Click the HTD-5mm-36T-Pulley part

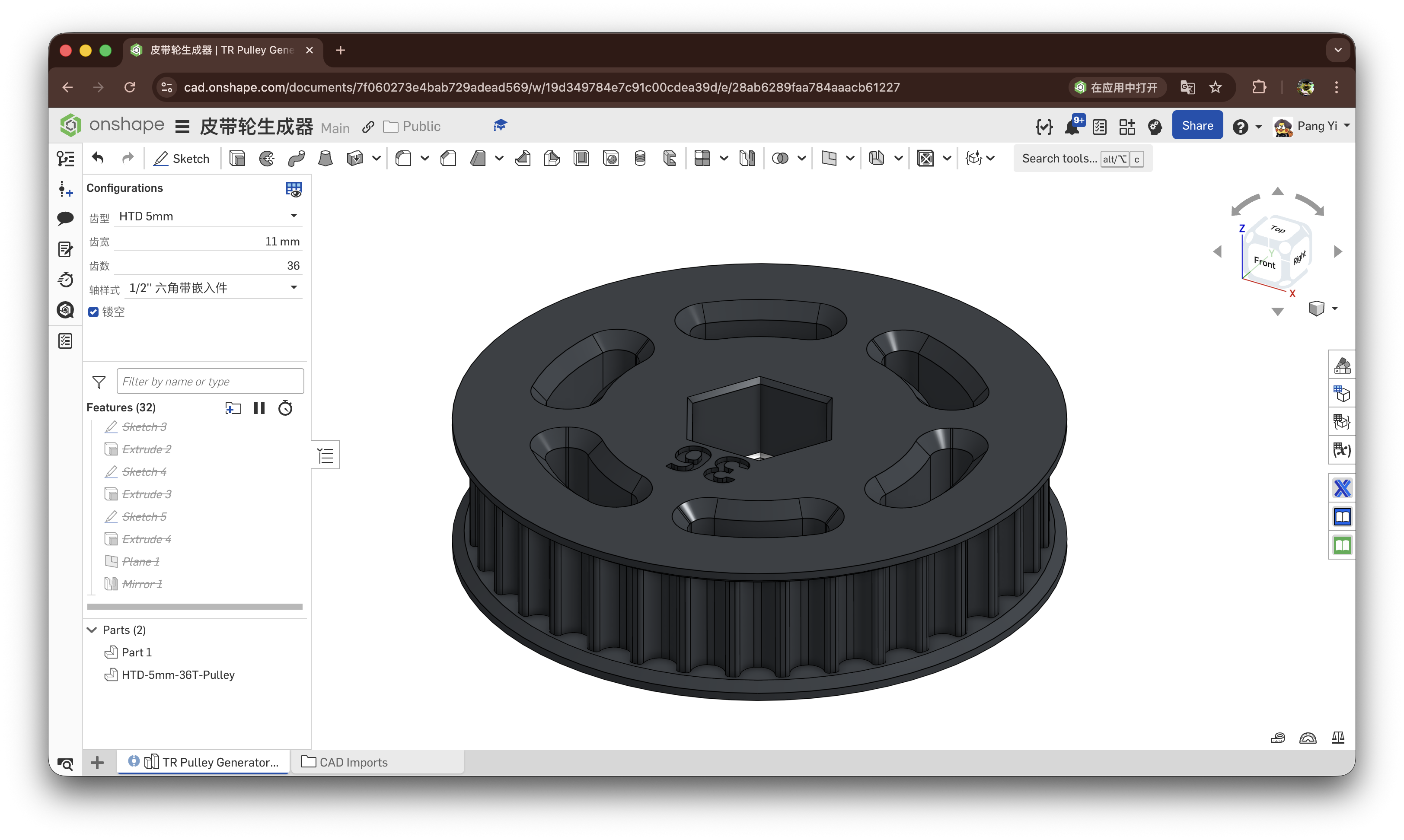tap(178, 675)
